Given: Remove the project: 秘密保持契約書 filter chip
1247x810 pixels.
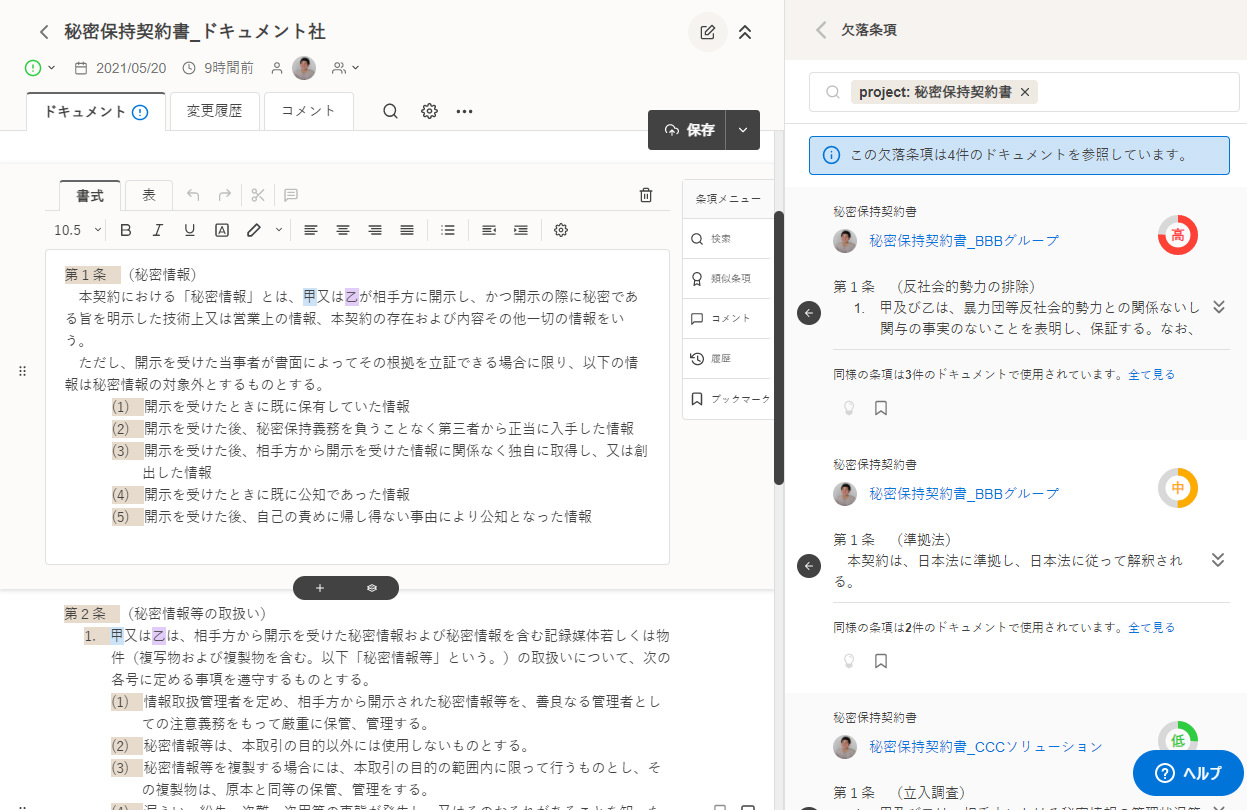Looking at the screenshot, I should click(1024, 92).
